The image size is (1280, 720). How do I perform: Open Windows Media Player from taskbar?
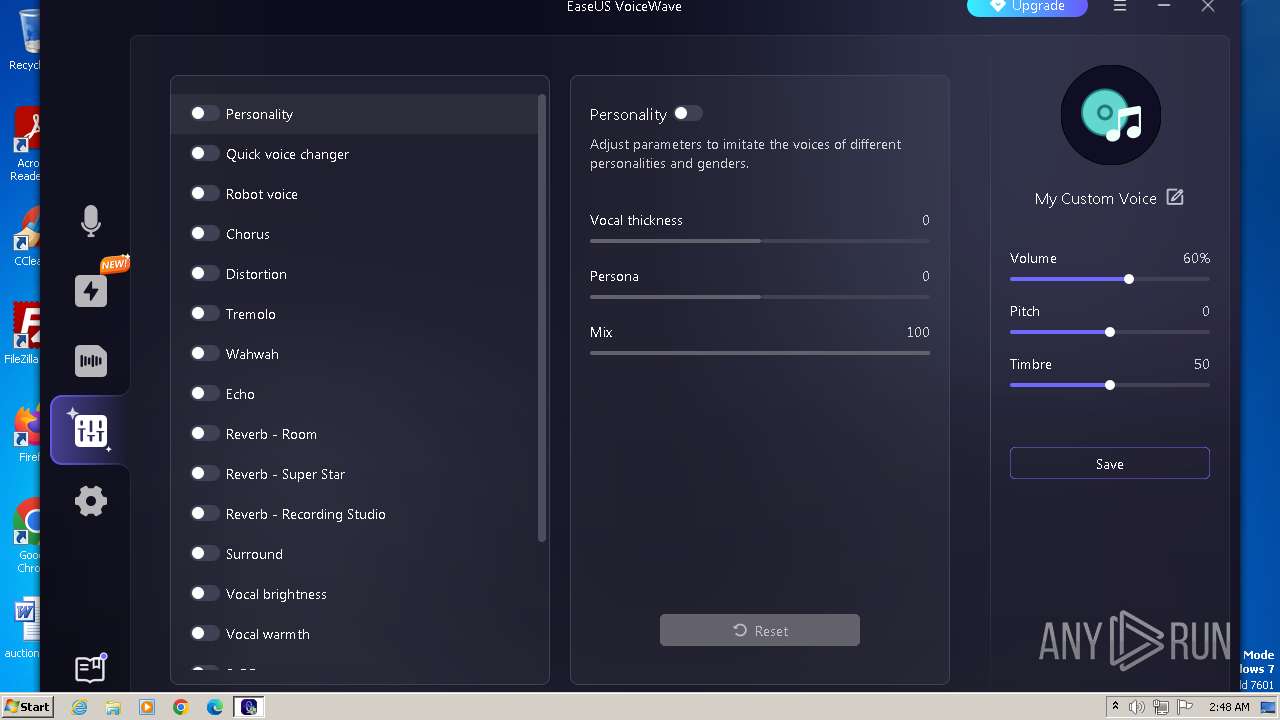point(147,707)
